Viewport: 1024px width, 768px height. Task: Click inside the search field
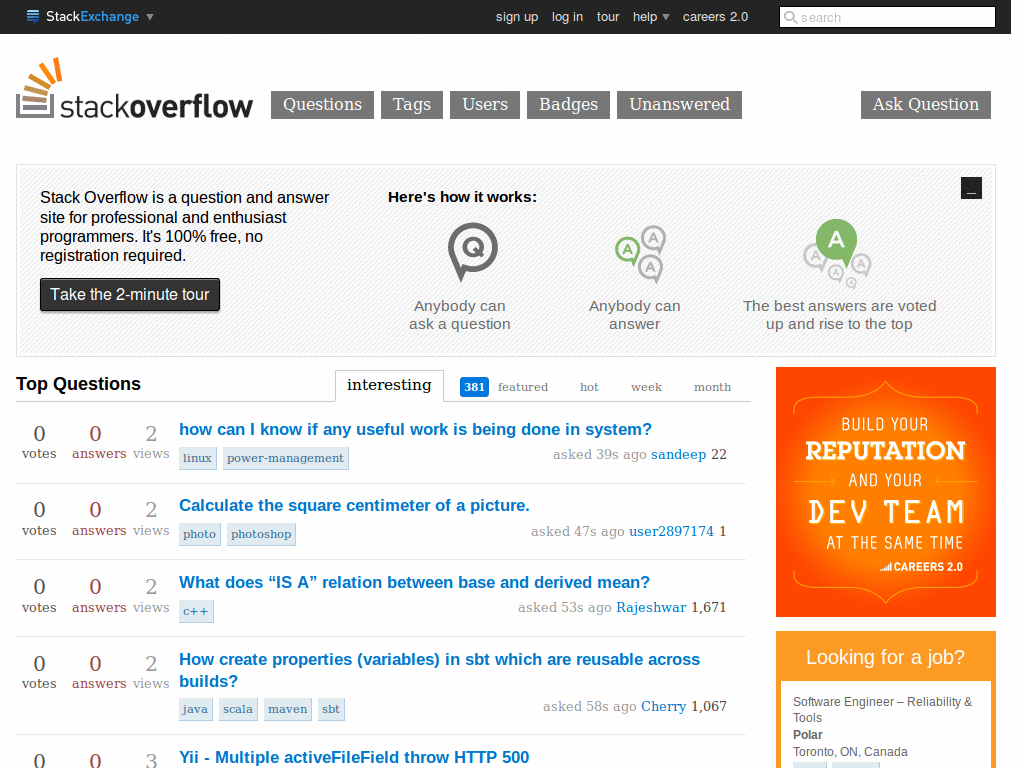[890, 17]
